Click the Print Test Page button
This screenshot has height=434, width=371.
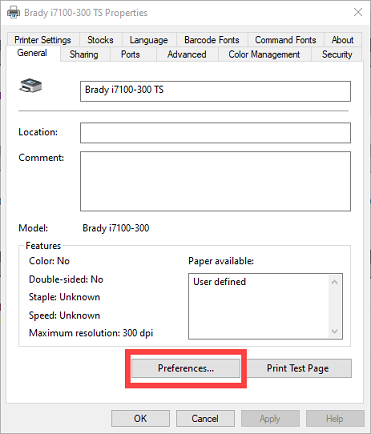point(298,368)
